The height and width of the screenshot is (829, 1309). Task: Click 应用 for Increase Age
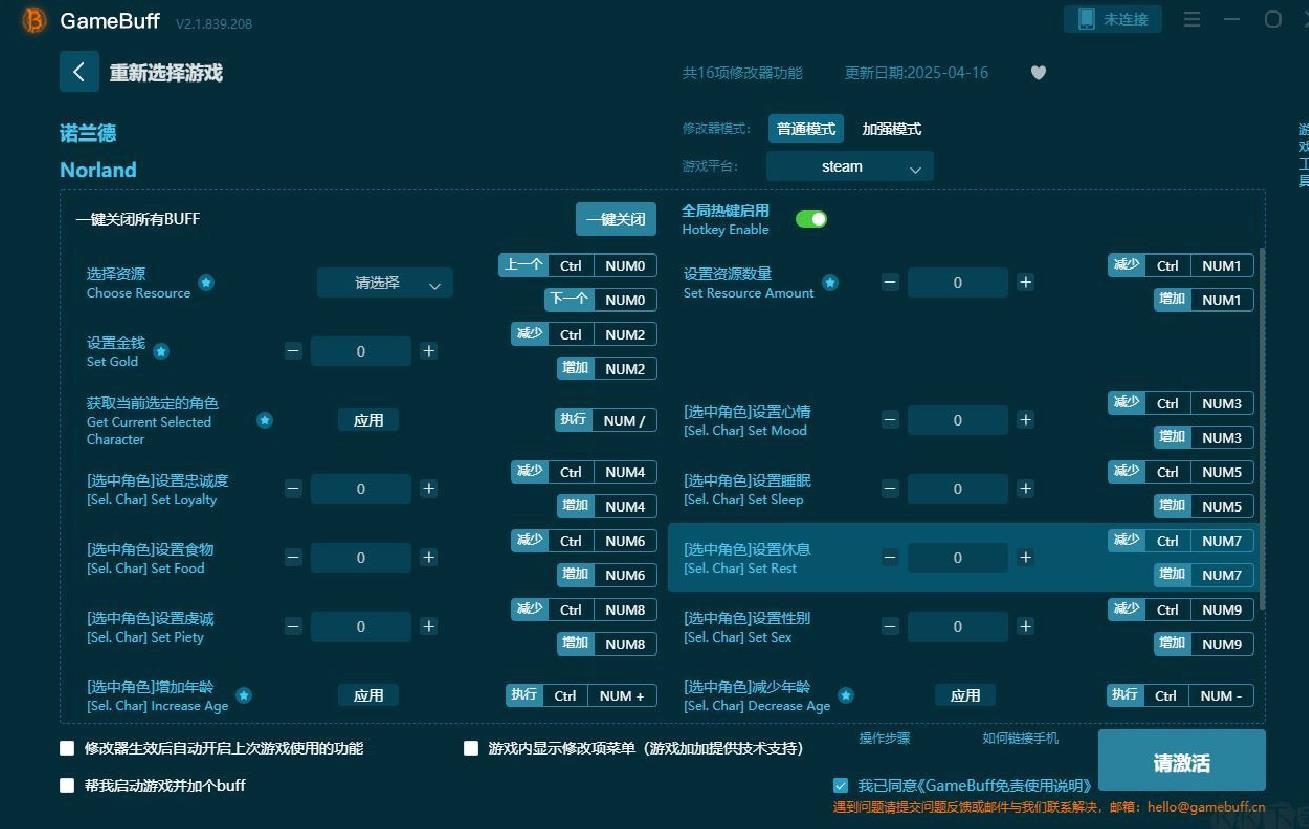pos(368,695)
